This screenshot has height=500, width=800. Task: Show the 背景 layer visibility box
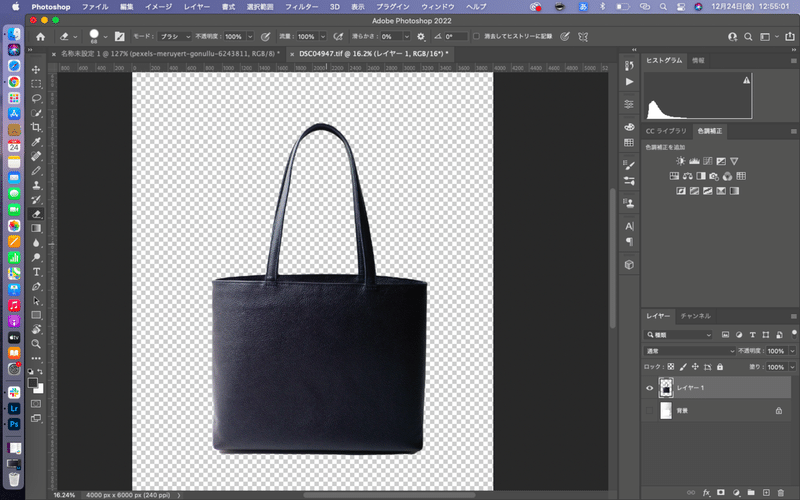(650, 411)
